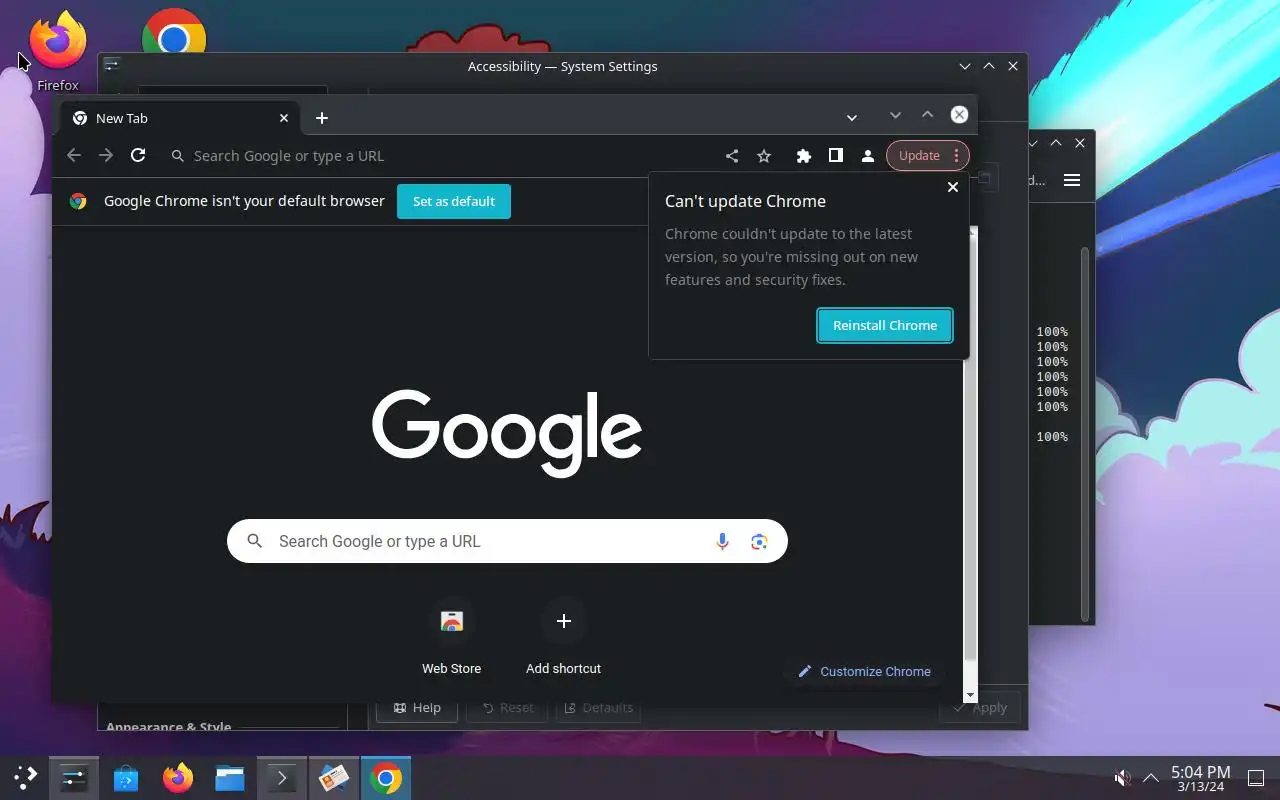Screen dimensions: 1280x800
Task: Focus the Chrome address bar
Action: pos(440,156)
